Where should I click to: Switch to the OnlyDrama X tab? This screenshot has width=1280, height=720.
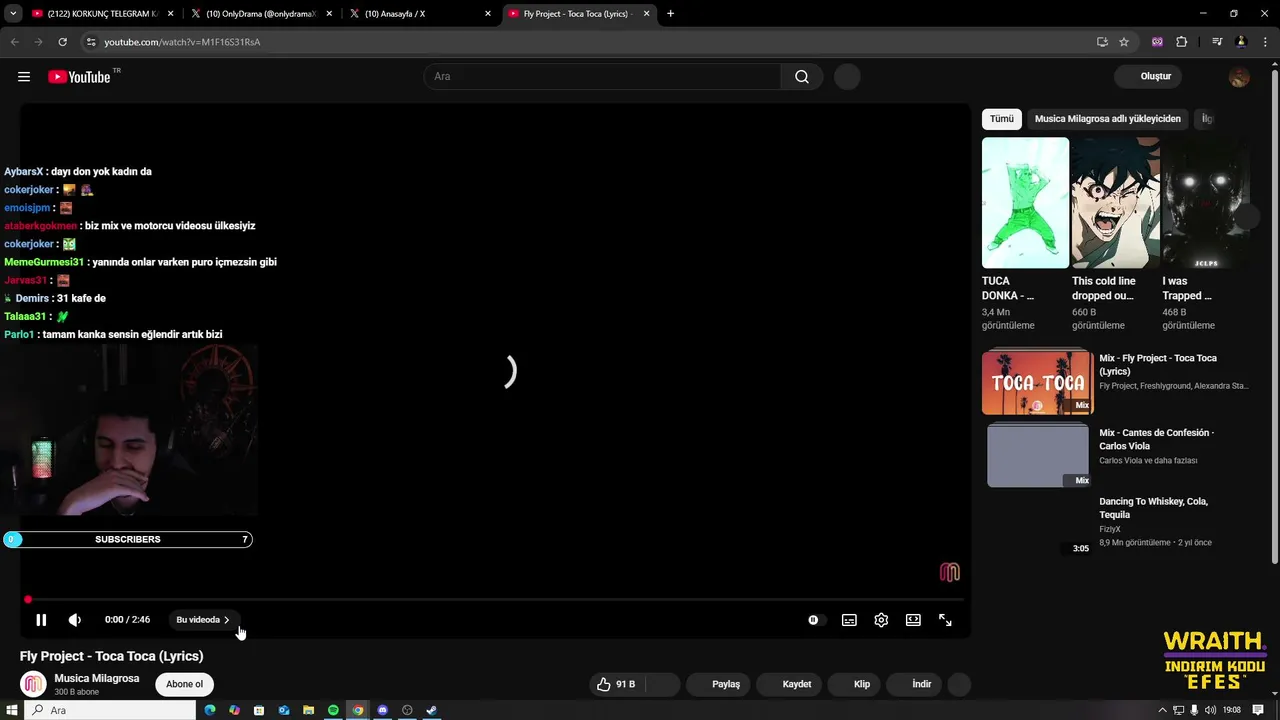260,14
